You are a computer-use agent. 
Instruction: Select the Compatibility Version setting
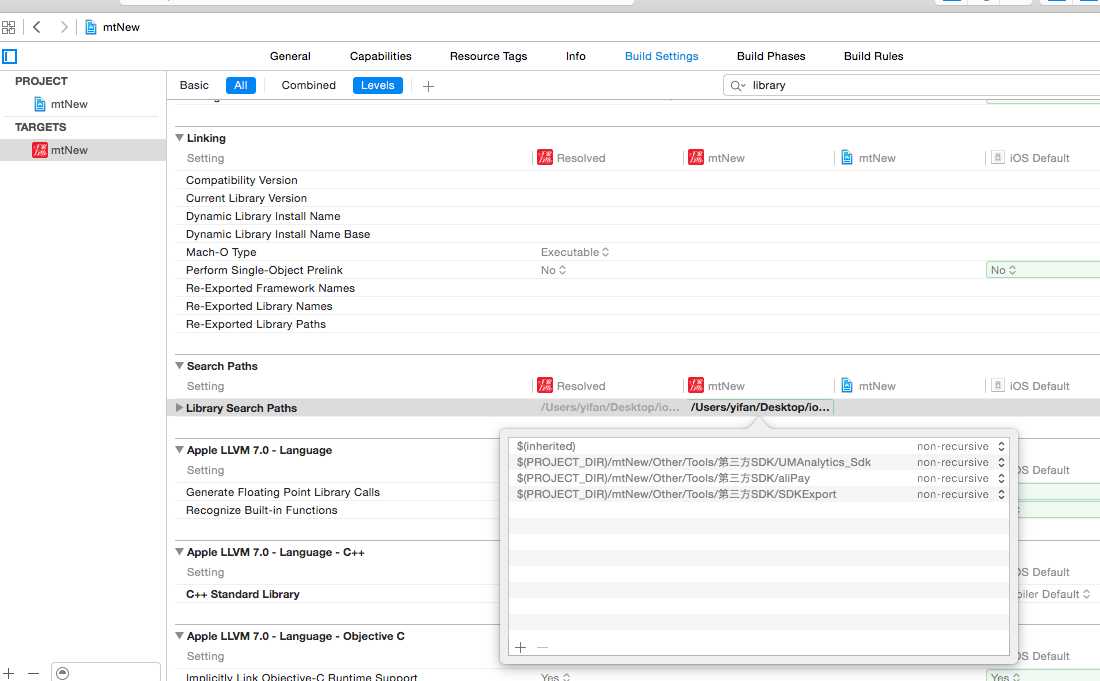point(241,180)
